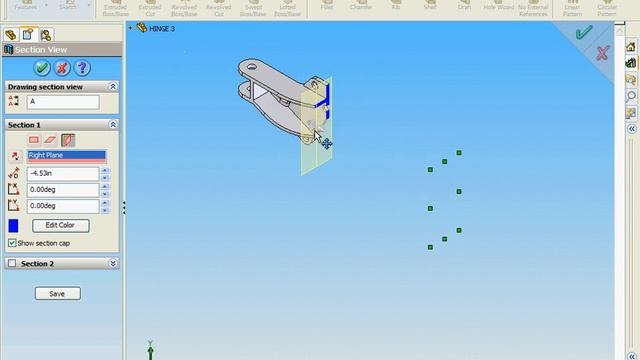Open the Features toolbar tab

[x=26, y=6]
